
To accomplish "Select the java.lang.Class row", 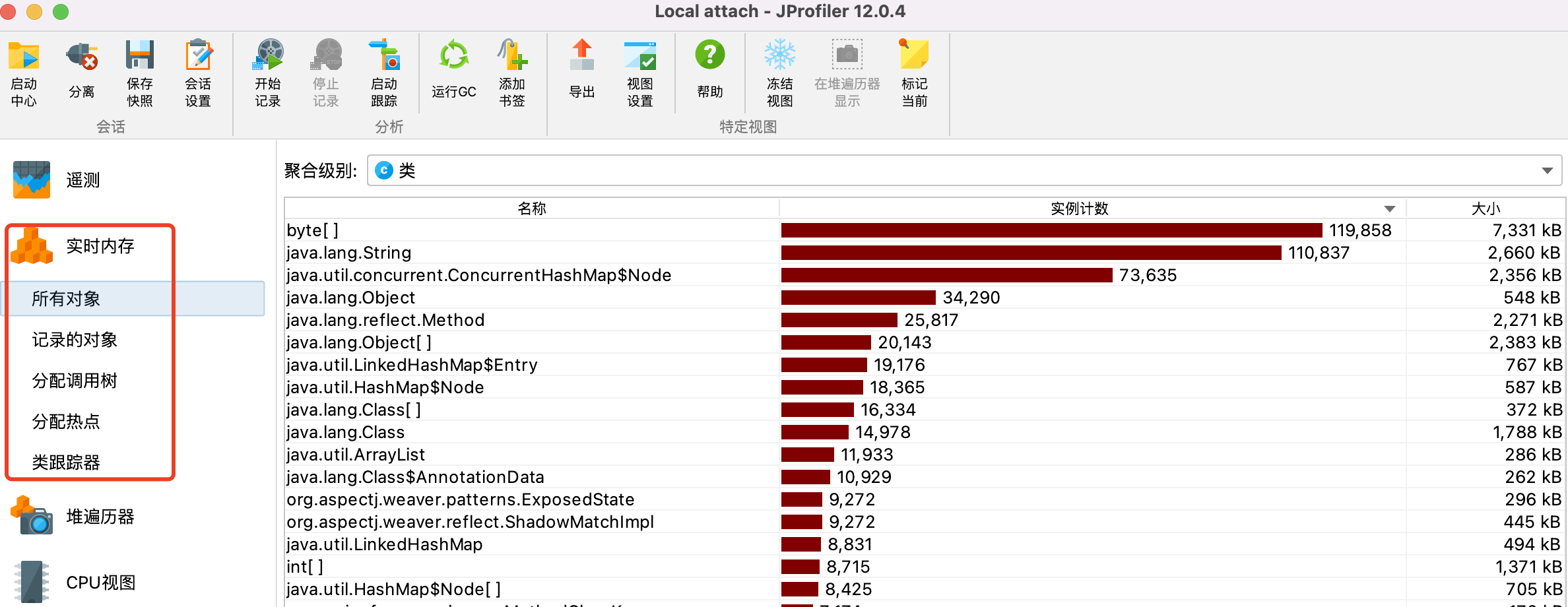I will (925, 432).
